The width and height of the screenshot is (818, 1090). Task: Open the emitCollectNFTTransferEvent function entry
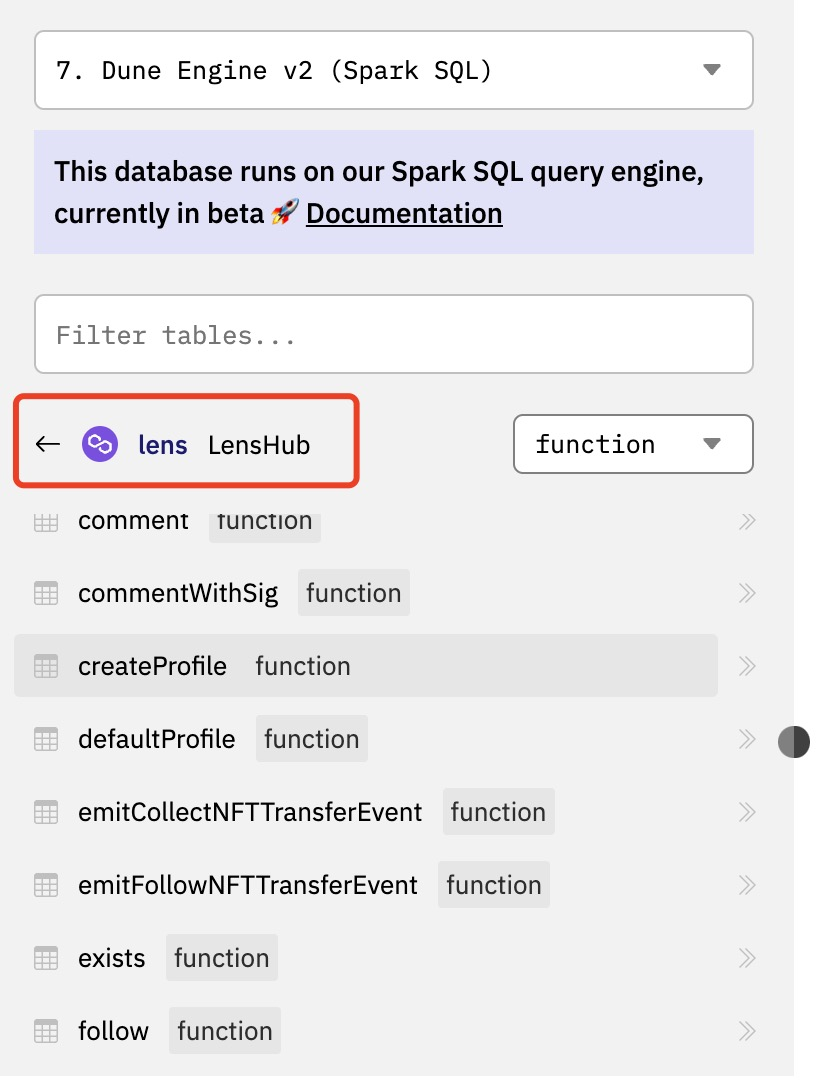tap(250, 812)
